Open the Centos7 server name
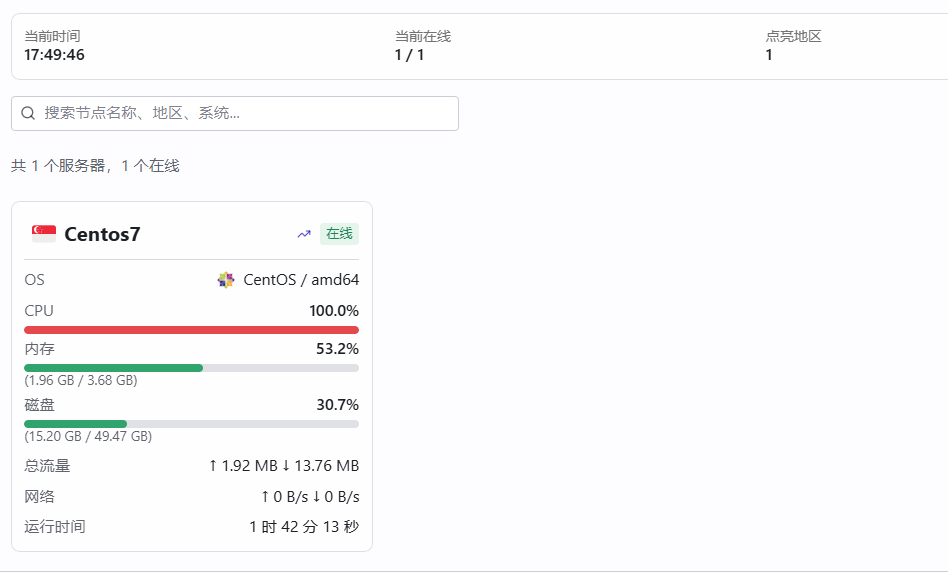 point(102,234)
